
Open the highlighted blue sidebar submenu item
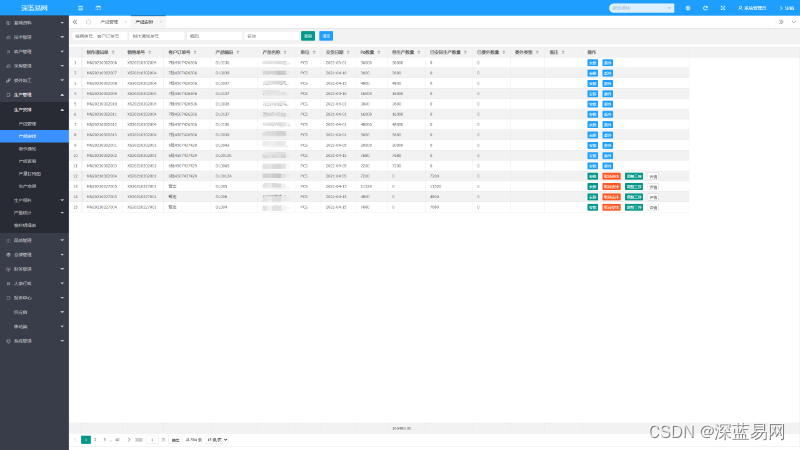(34, 136)
